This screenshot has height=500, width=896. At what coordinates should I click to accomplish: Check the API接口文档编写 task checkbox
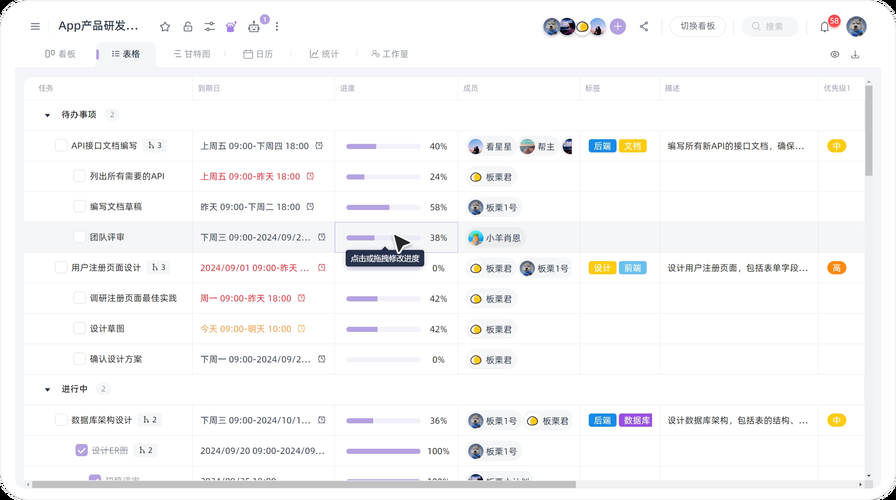pos(61,146)
